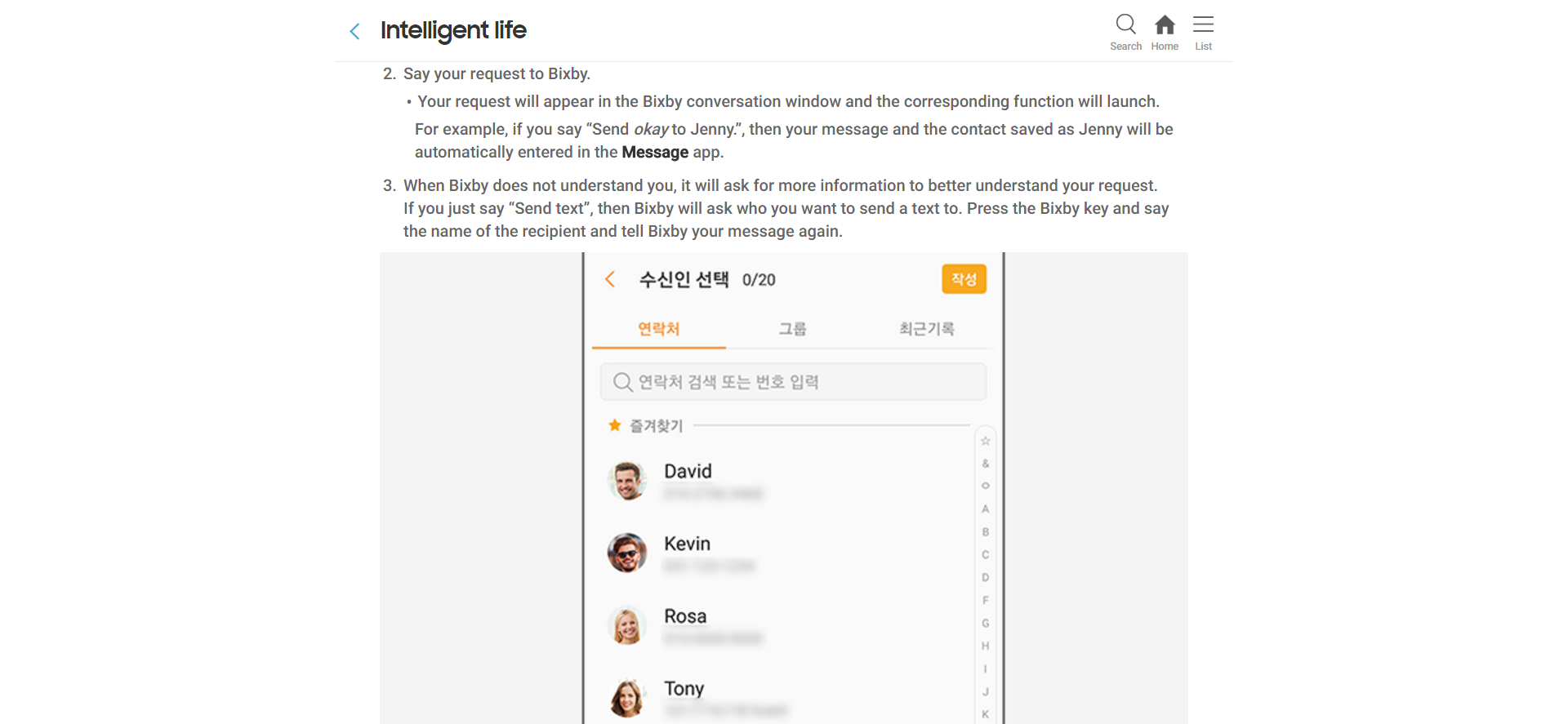Select the Rosa contact entry
The width and height of the screenshot is (1568, 724).
(788, 626)
